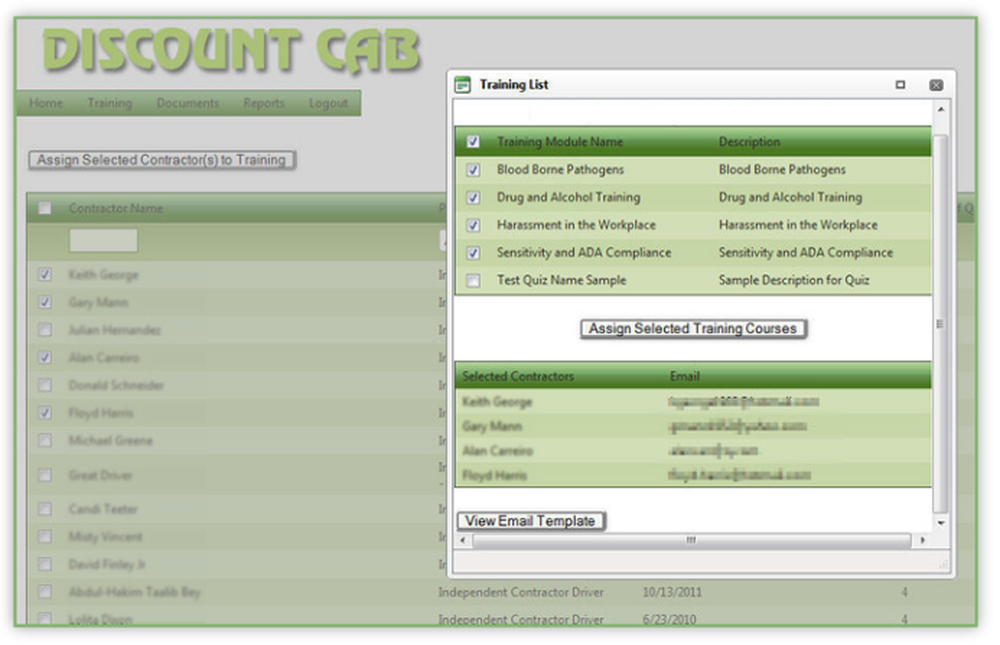Click the 10/13/2011 date cell

pyautogui.click(x=672, y=592)
